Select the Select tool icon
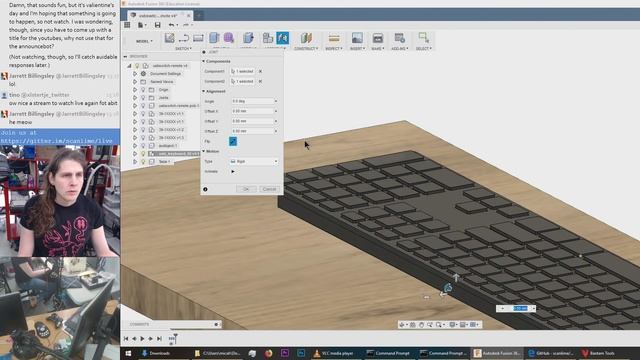Image resolution: width=640 pixels, height=360 pixels. pyautogui.click(x=423, y=38)
